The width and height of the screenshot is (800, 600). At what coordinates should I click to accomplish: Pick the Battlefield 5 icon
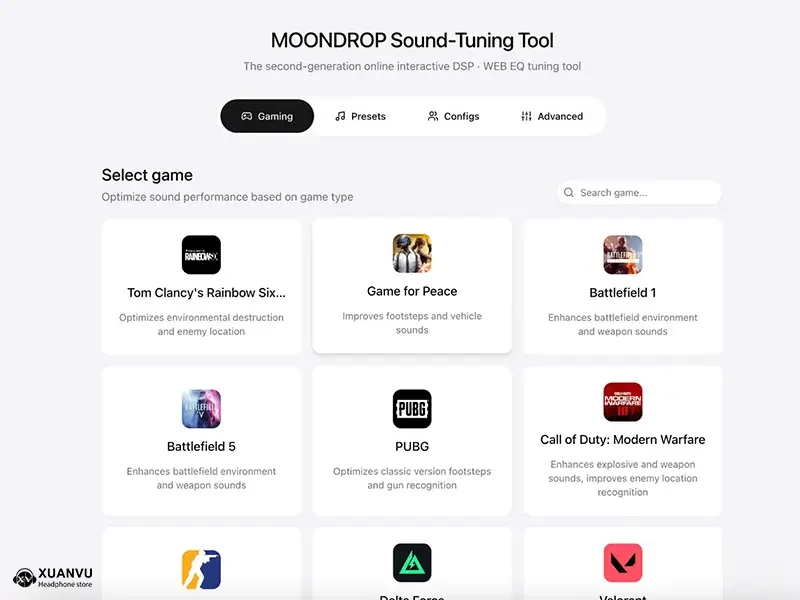pos(201,409)
